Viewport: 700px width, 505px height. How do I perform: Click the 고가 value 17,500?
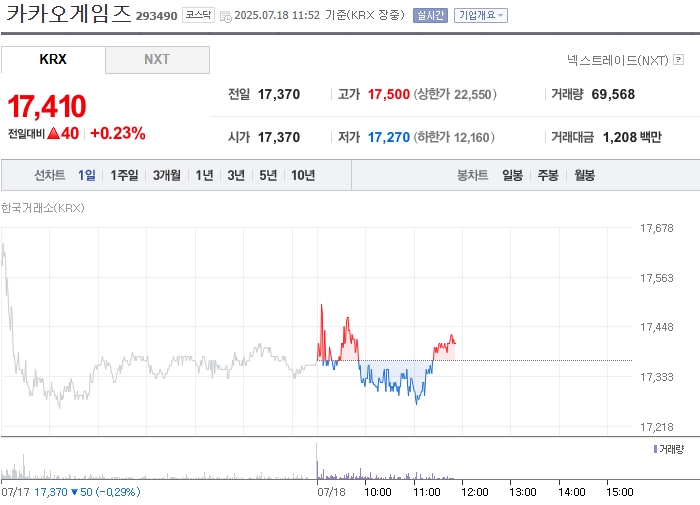[388, 94]
